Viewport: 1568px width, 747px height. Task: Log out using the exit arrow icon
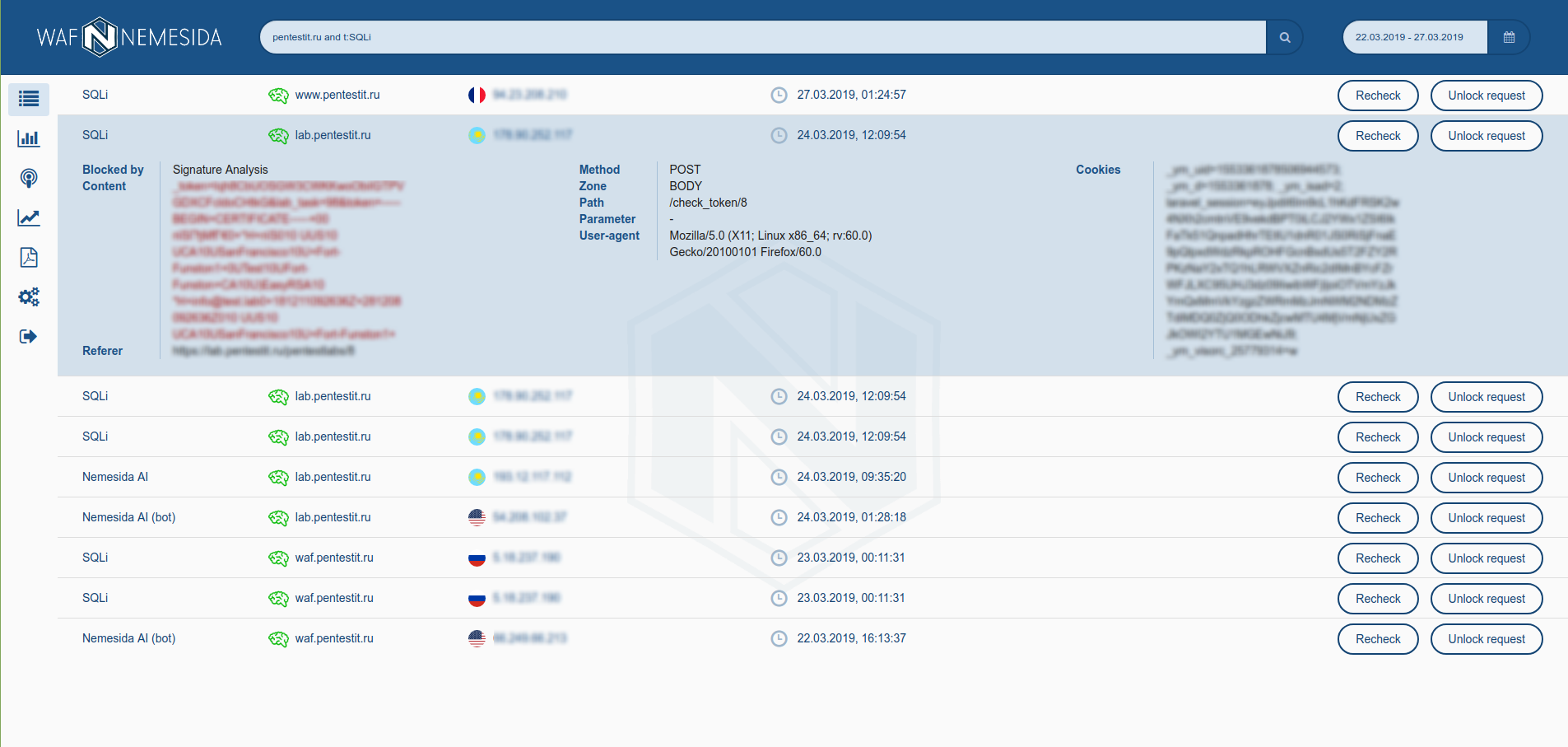tap(29, 336)
